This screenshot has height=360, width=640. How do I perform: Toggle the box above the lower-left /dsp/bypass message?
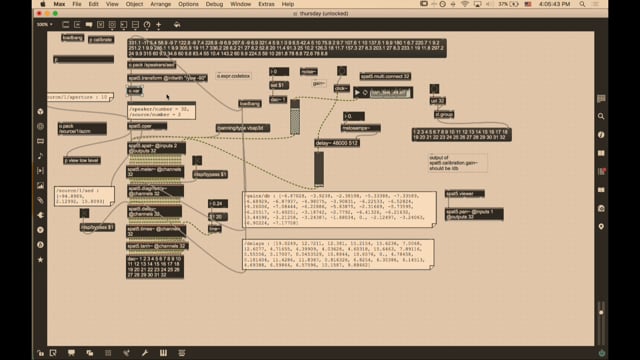pos(84,213)
